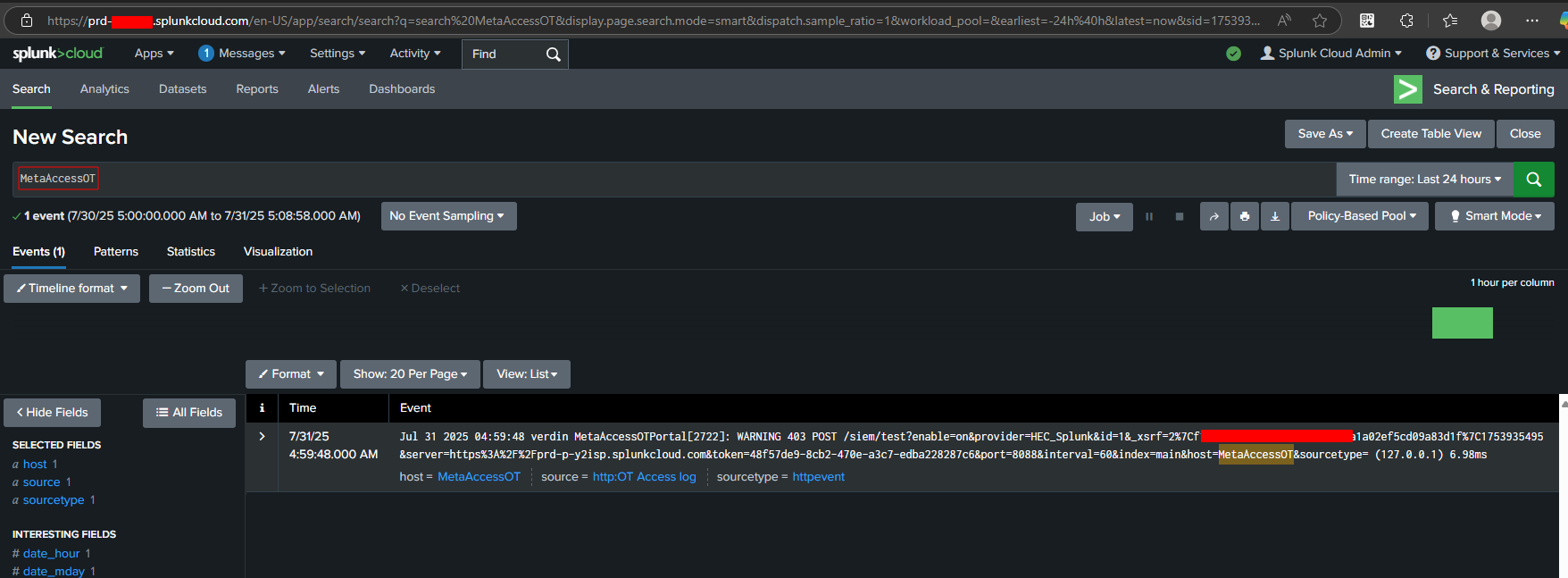Click into the search query input field
1568x578 pixels.
click(x=674, y=180)
